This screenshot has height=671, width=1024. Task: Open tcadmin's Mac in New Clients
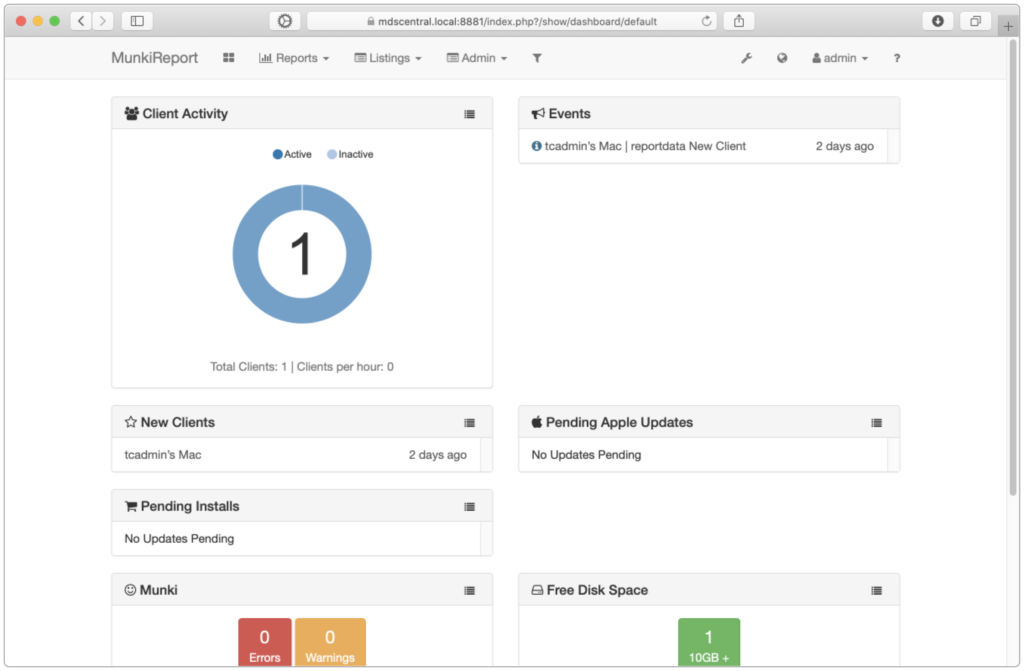pyautogui.click(x=163, y=455)
